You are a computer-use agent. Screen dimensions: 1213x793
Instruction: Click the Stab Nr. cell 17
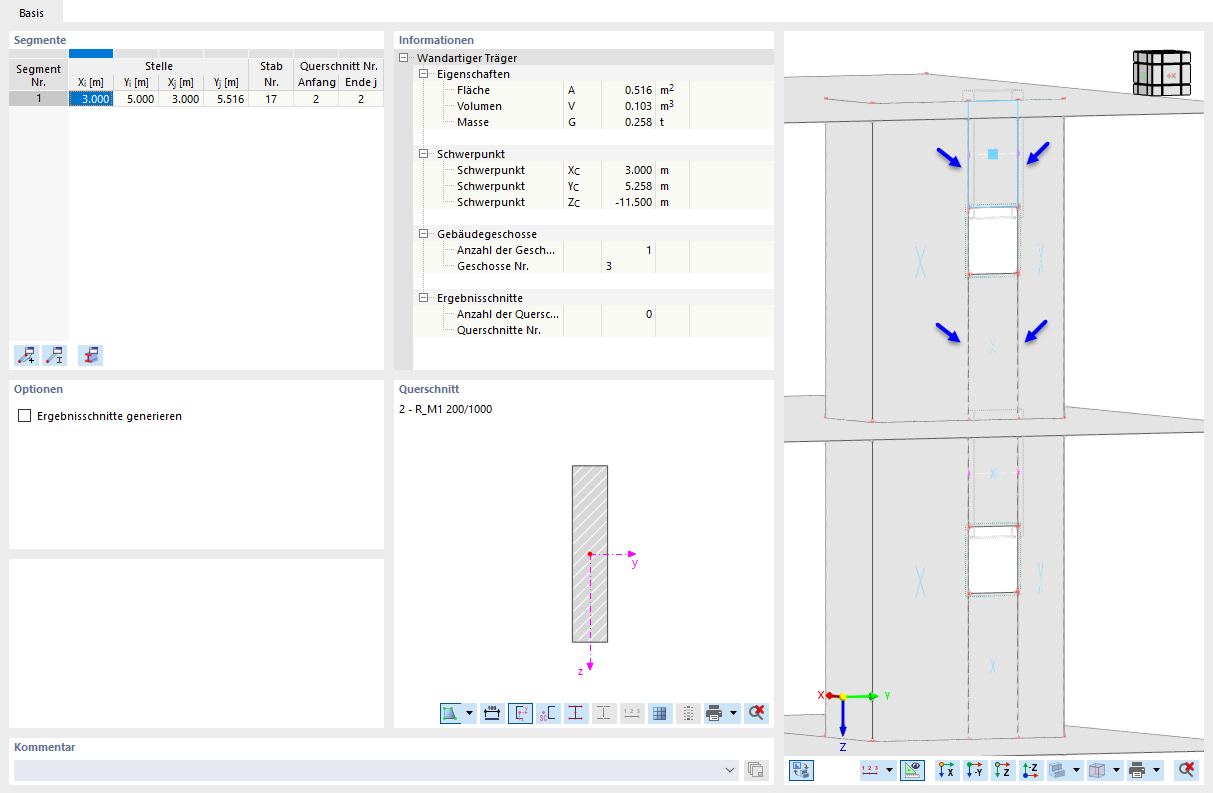pos(271,99)
